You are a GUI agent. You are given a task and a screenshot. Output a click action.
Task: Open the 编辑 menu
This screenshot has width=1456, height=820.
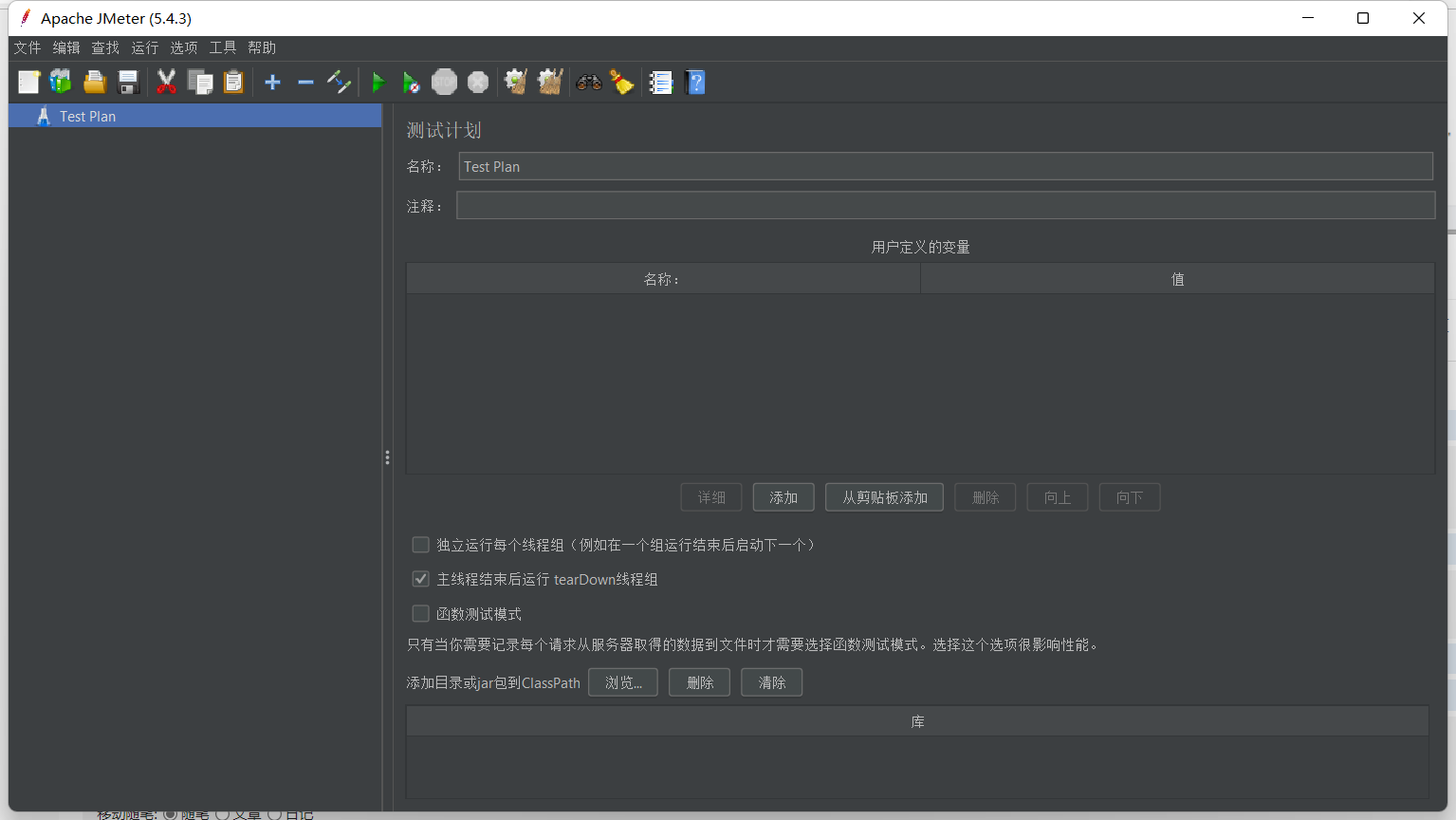click(66, 47)
